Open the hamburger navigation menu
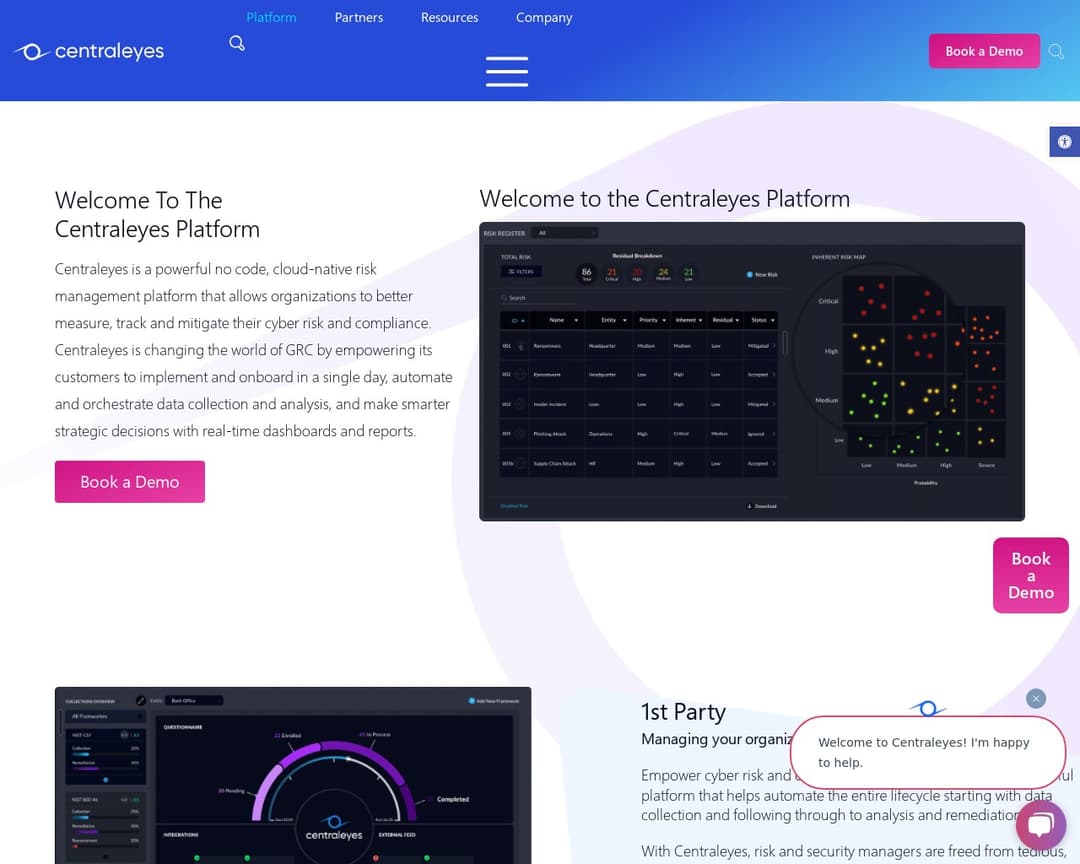Viewport: 1080px width, 864px height. point(507,72)
